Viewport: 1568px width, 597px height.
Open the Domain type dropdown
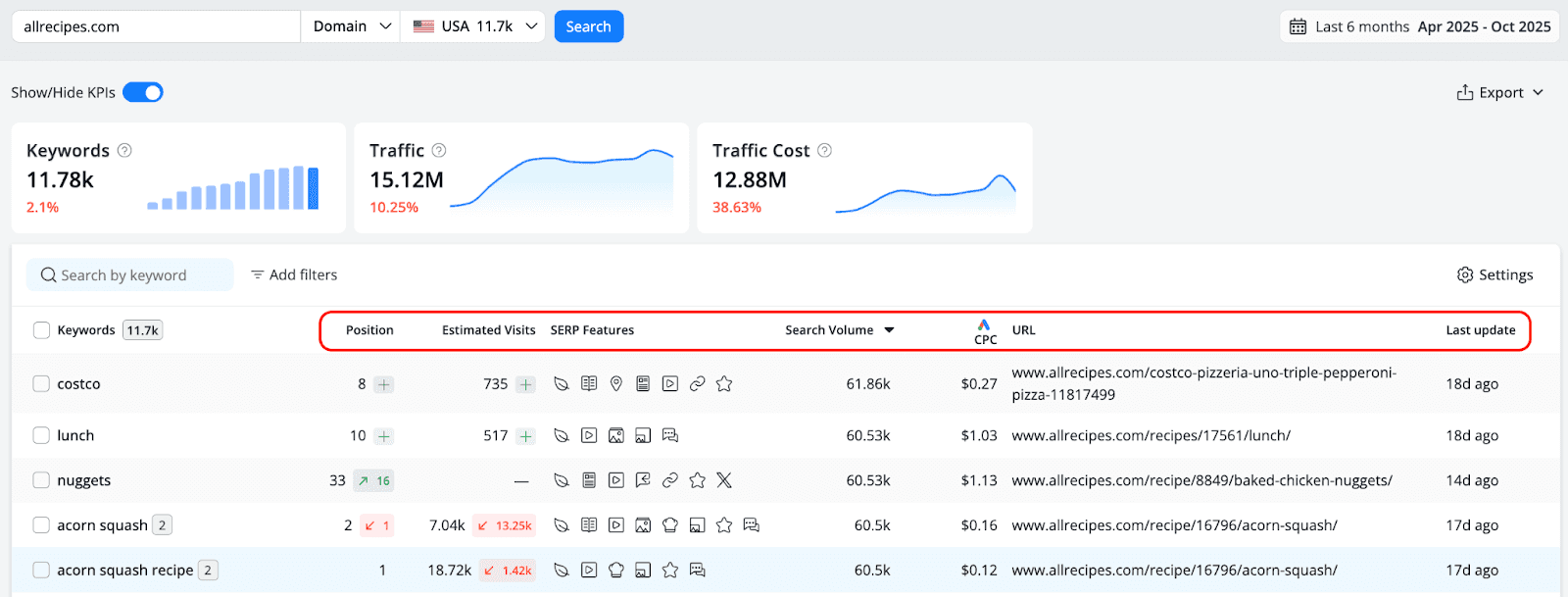click(351, 26)
